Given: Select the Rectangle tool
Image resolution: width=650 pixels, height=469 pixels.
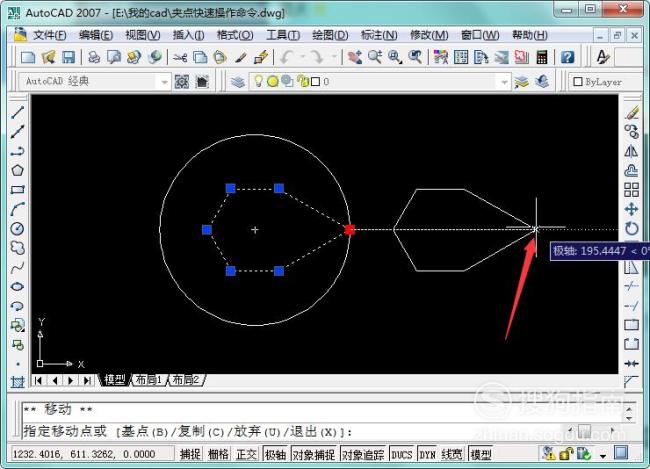Looking at the screenshot, I should (17, 190).
